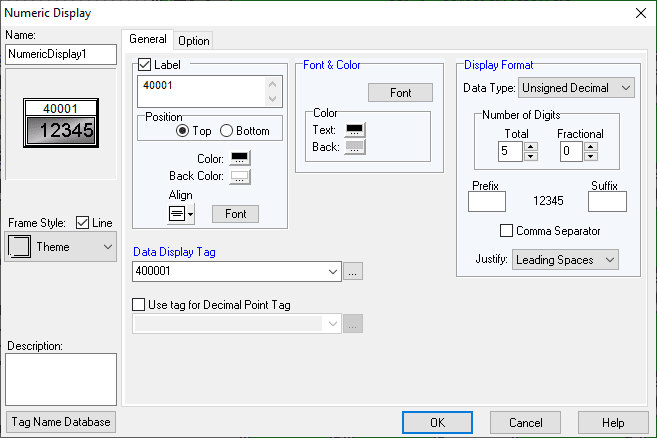Switch to the Option tab
The width and height of the screenshot is (657, 438).
[x=194, y=41]
